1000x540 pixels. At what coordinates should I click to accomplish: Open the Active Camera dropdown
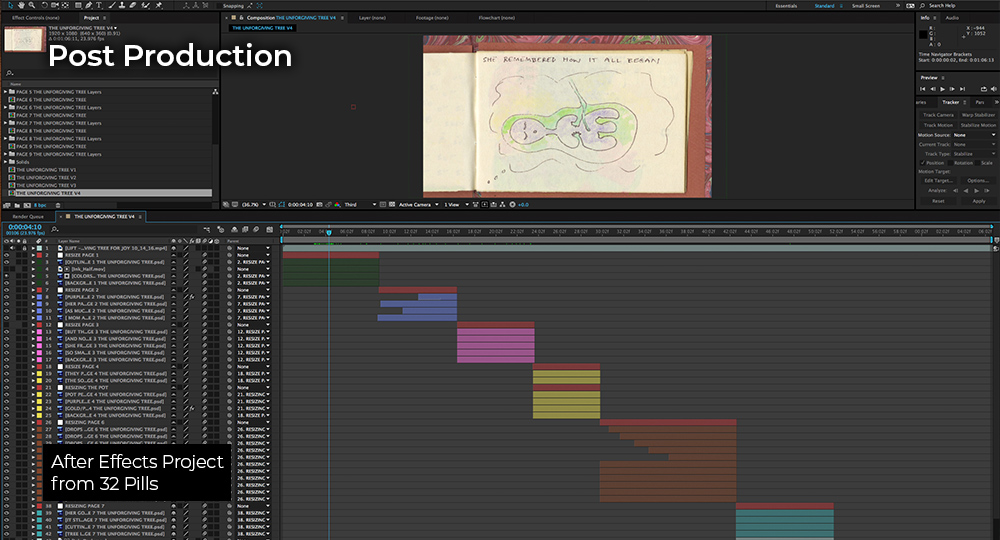click(x=419, y=205)
